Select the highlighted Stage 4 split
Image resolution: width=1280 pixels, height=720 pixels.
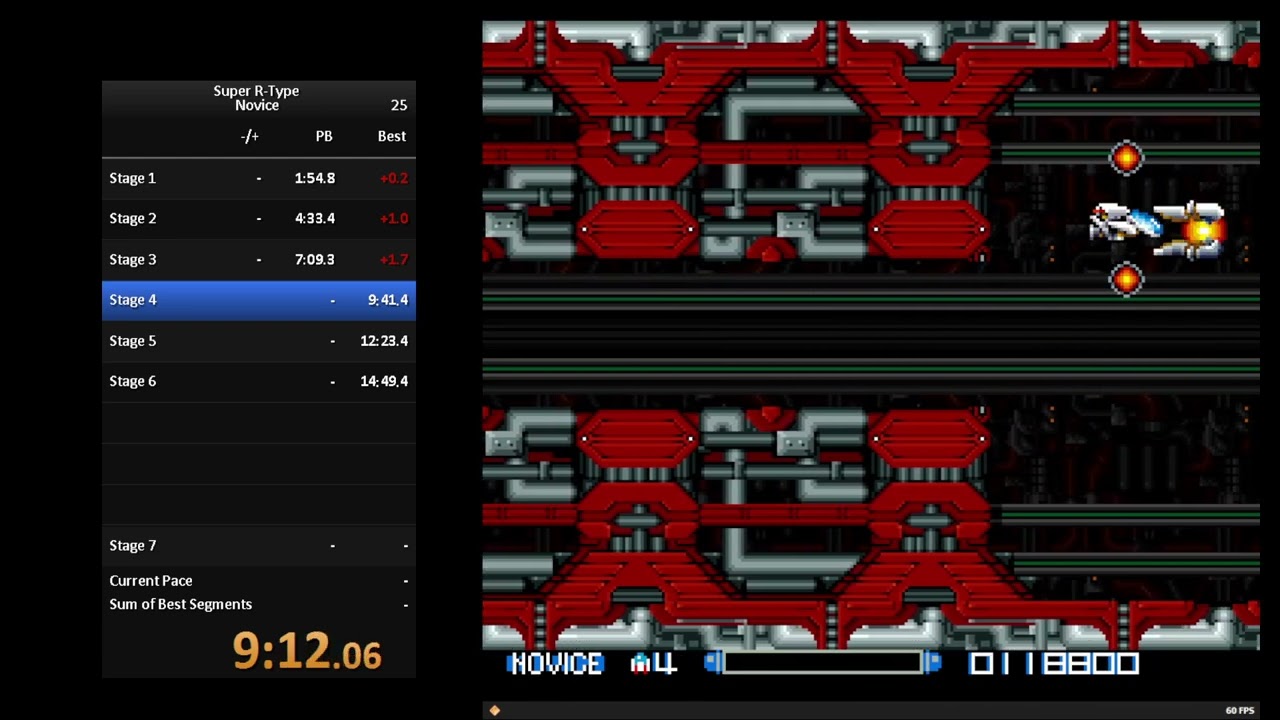pyautogui.click(x=259, y=300)
